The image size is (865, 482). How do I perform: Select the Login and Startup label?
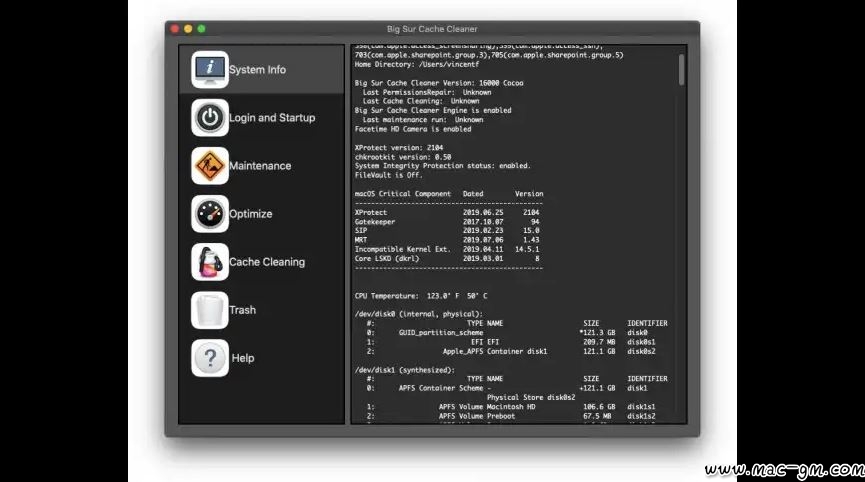[x=272, y=118]
